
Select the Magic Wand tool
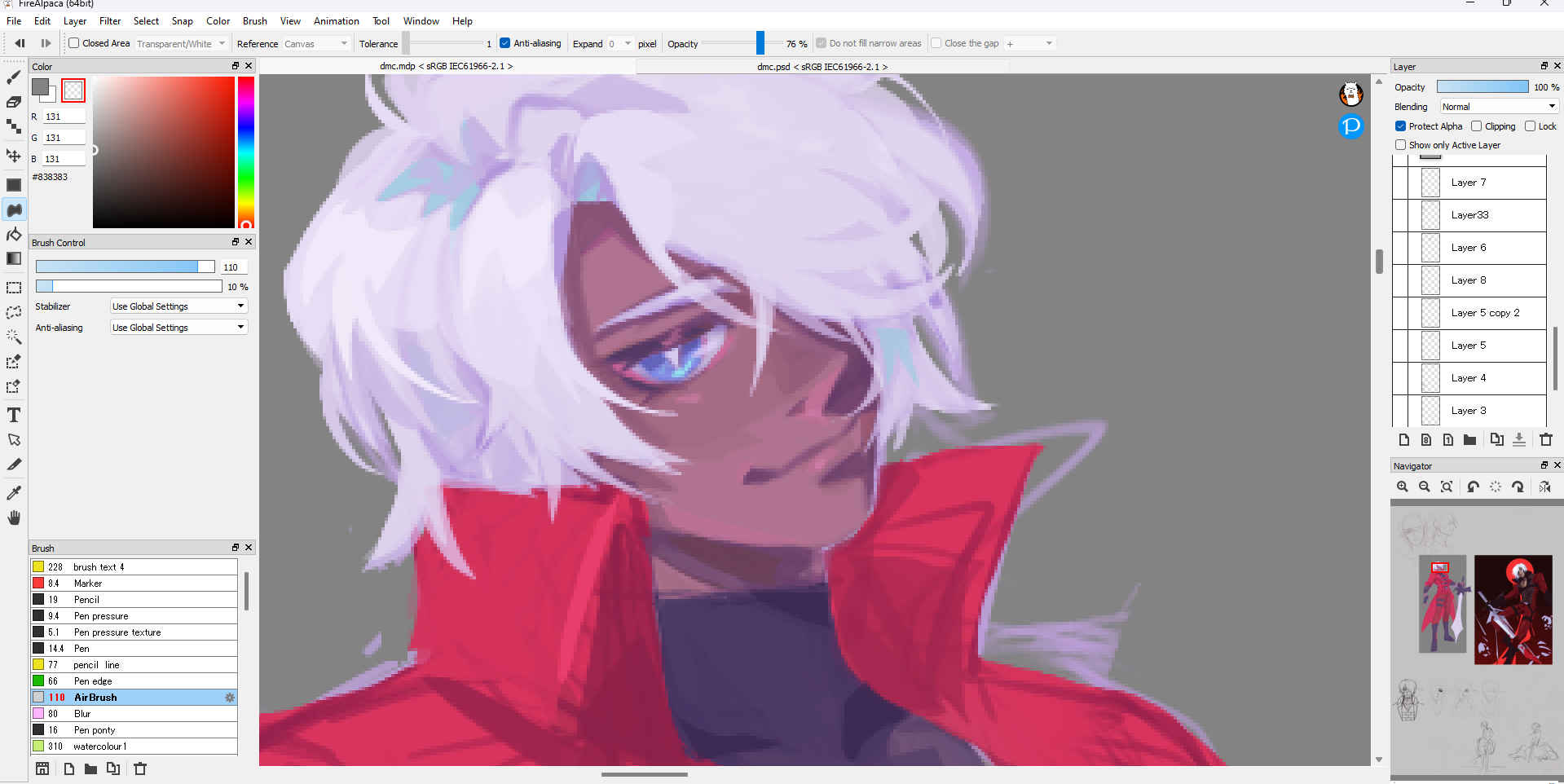click(14, 337)
